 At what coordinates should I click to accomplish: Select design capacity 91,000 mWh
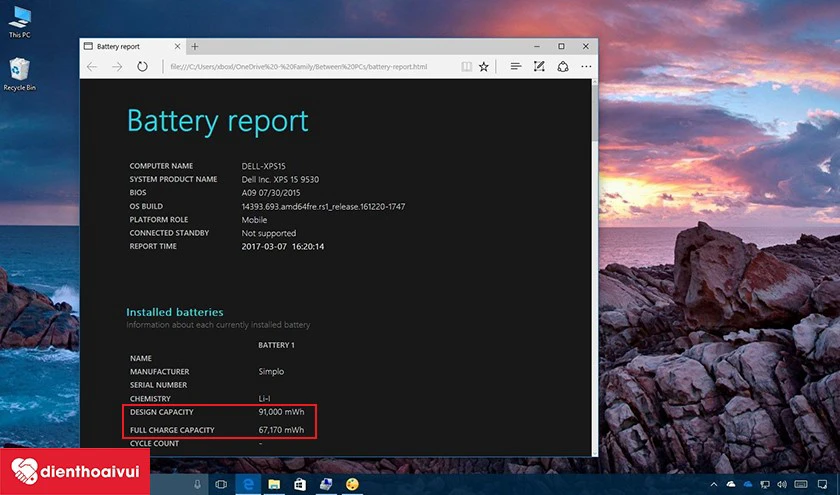click(281, 412)
